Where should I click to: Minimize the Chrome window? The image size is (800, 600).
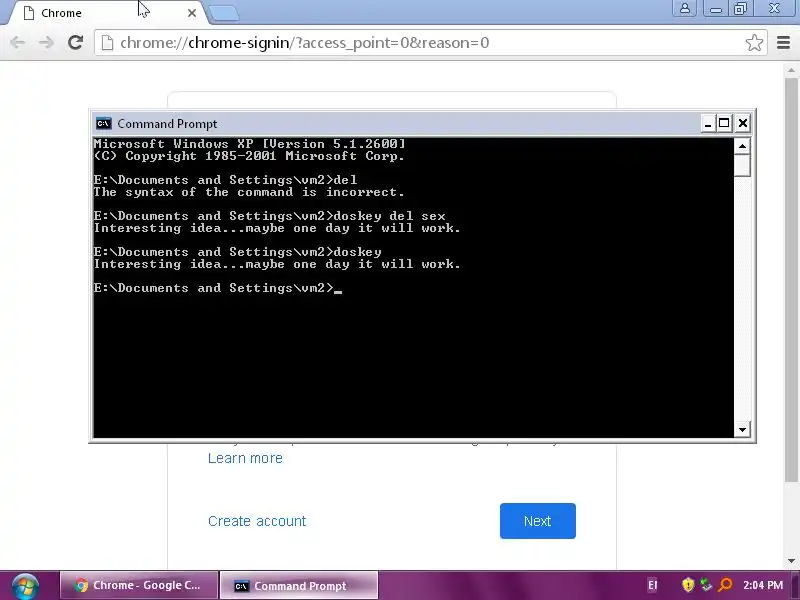click(715, 8)
